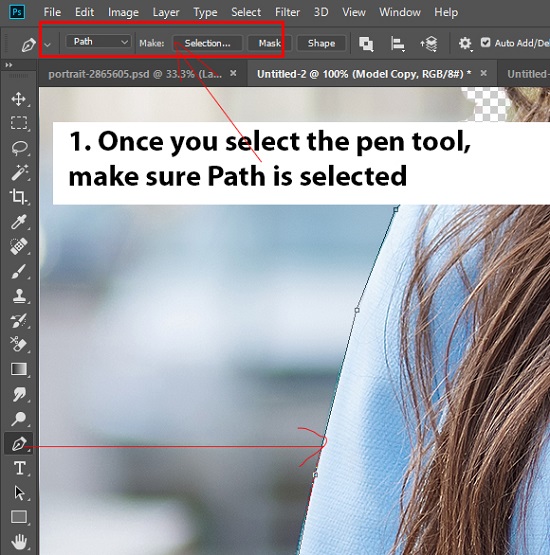The image size is (550, 555).
Task: Click the Selection... button
Action: (207, 43)
